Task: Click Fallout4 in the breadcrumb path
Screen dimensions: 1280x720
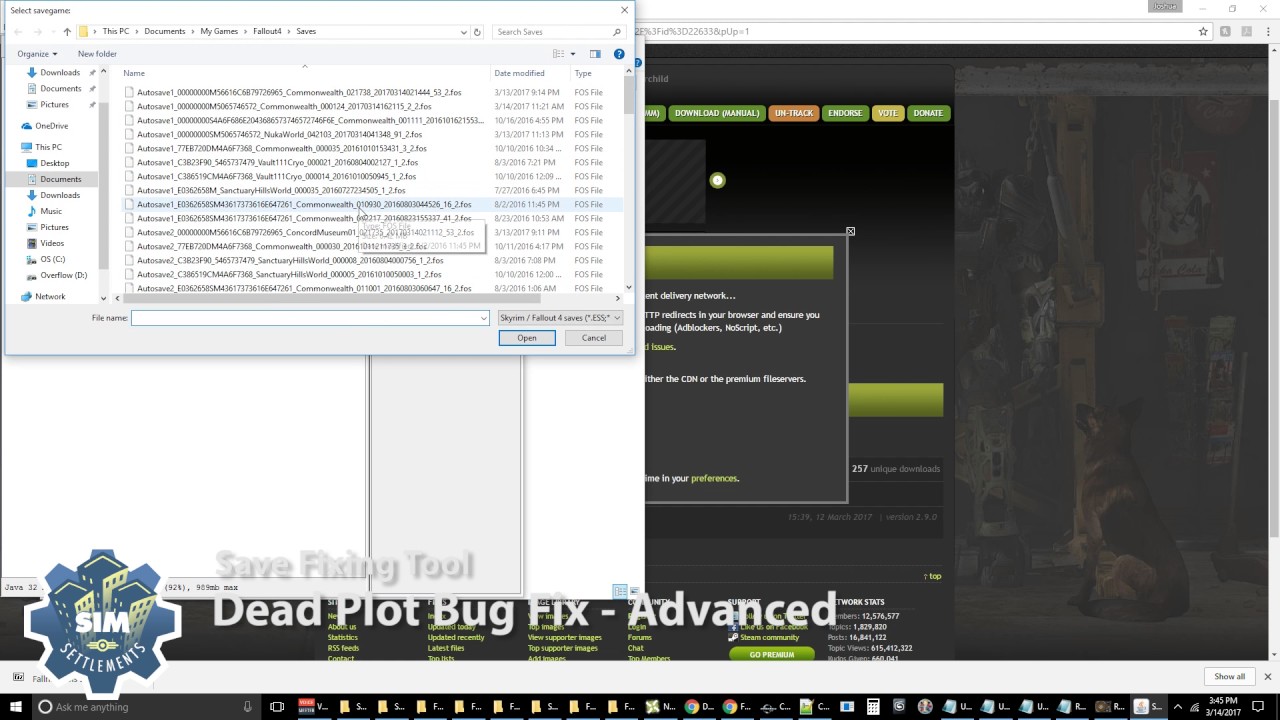Action: [x=269, y=32]
